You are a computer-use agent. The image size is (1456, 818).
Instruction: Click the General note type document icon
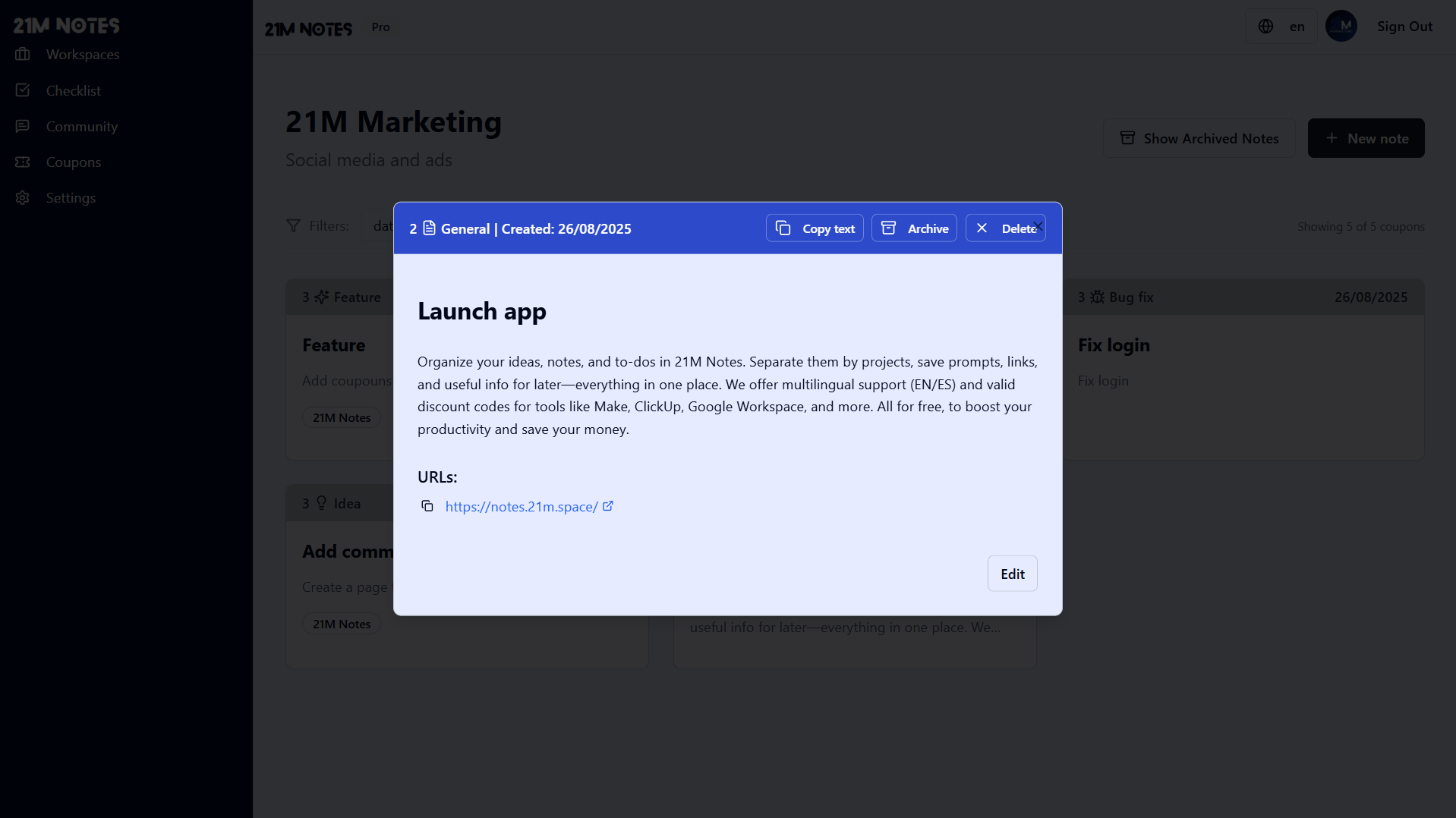coord(429,228)
